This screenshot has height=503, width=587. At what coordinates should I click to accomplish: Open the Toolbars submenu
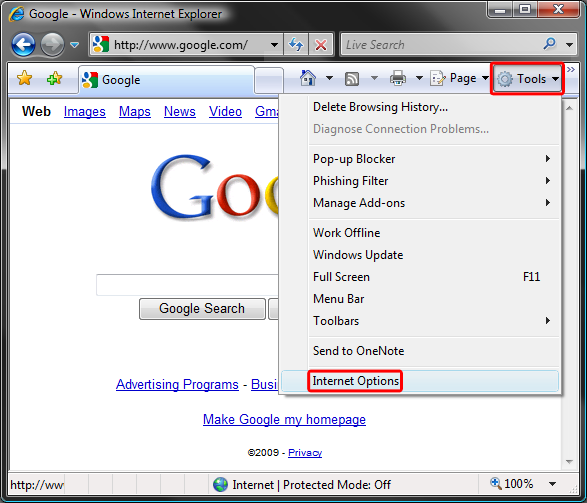pos(420,321)
